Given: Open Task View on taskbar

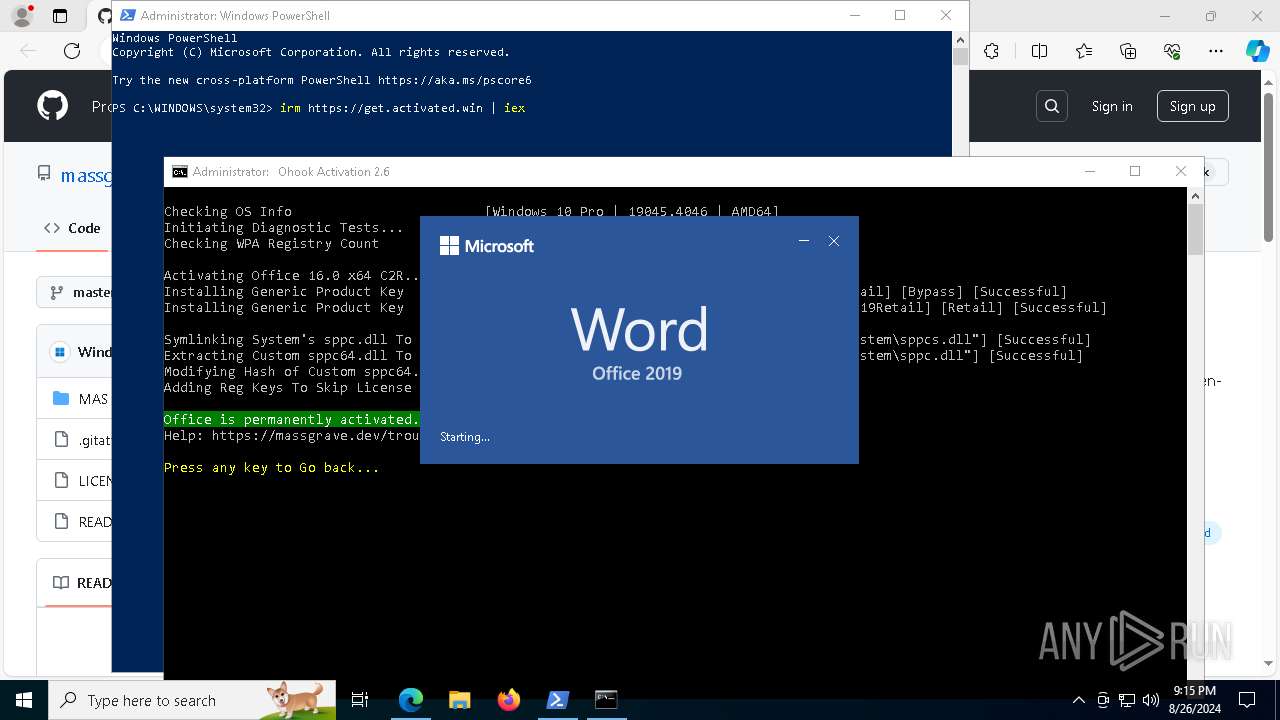Looking at the screenshot, I should [360, 700].
